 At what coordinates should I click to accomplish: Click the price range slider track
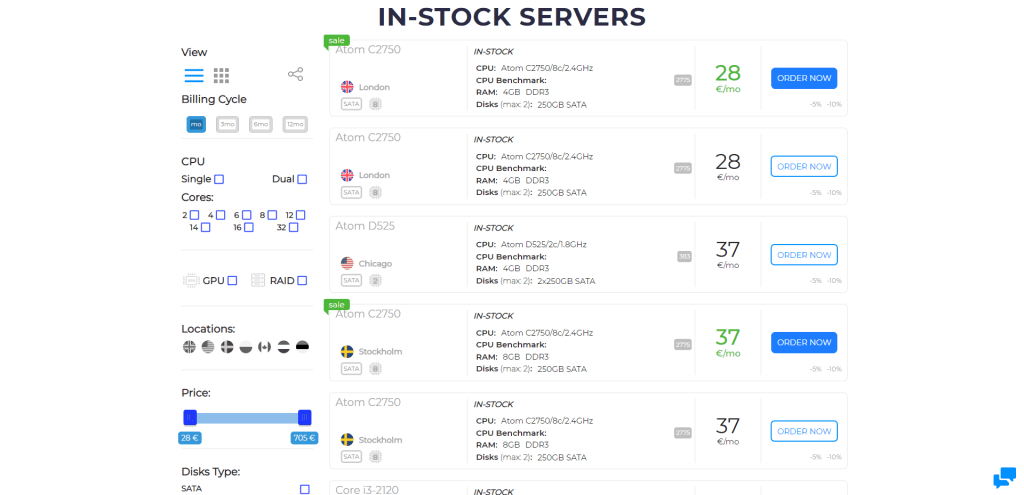247,418
